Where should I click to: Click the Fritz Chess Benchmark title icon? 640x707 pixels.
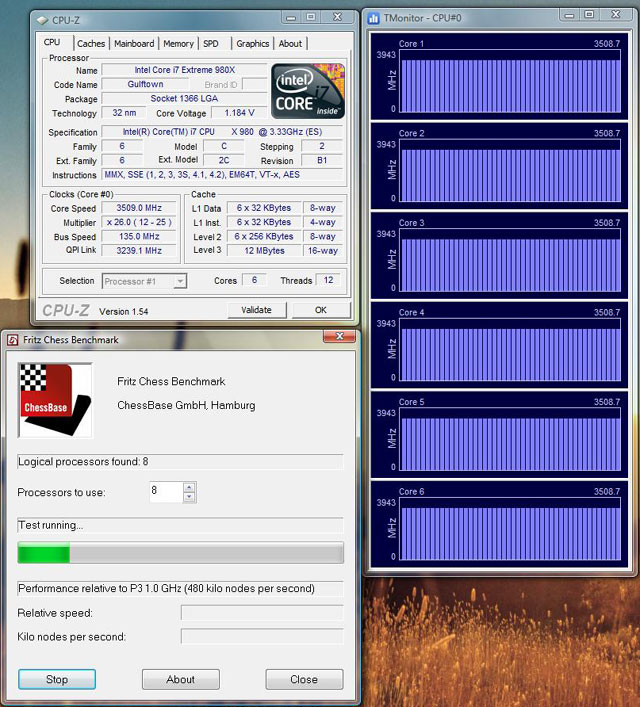coord(13,340)
